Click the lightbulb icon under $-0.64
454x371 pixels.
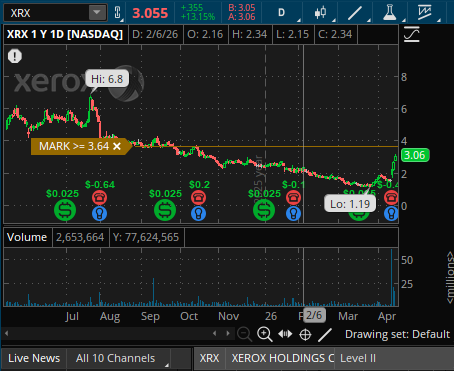(x=99, y=213)
